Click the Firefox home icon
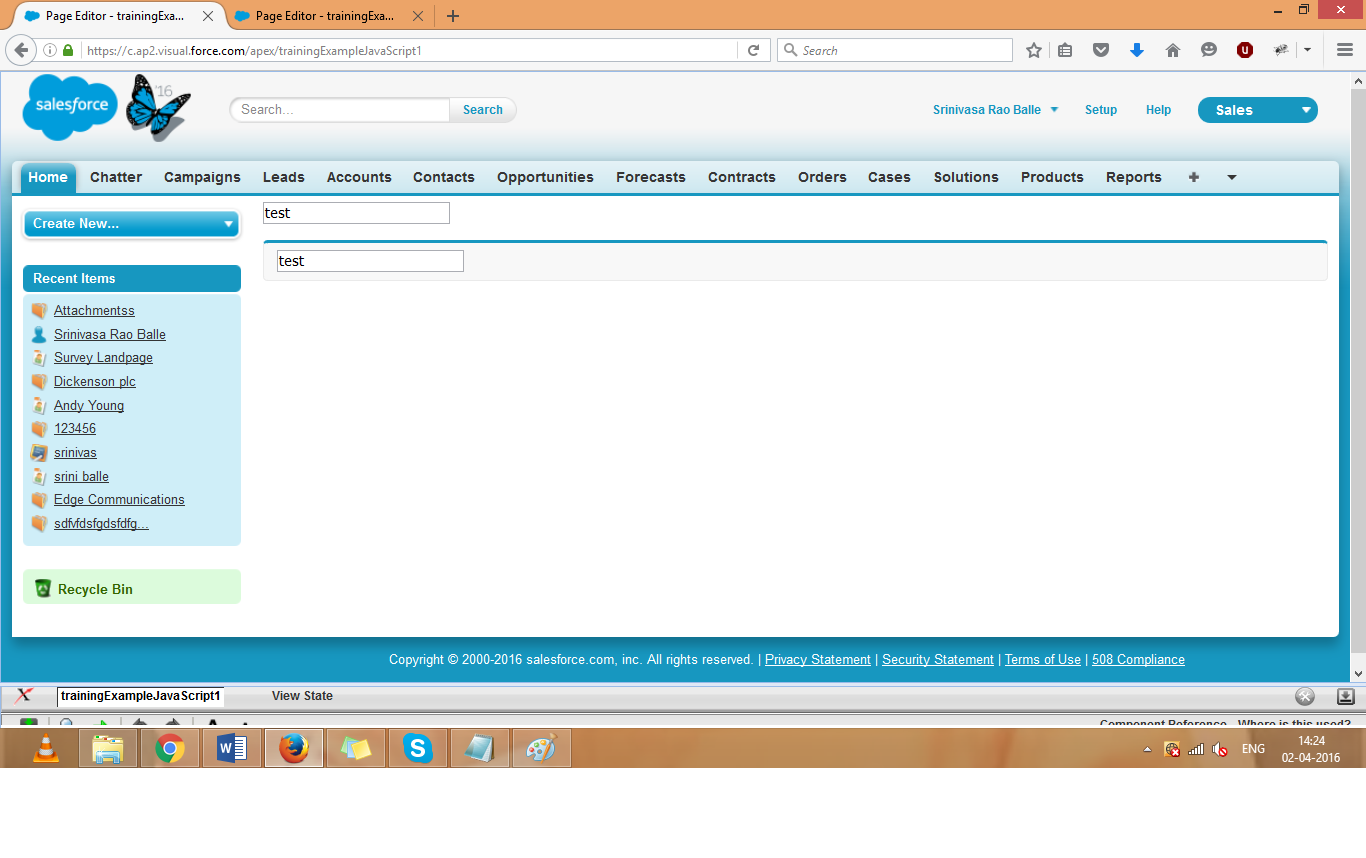 [1173, 49]
